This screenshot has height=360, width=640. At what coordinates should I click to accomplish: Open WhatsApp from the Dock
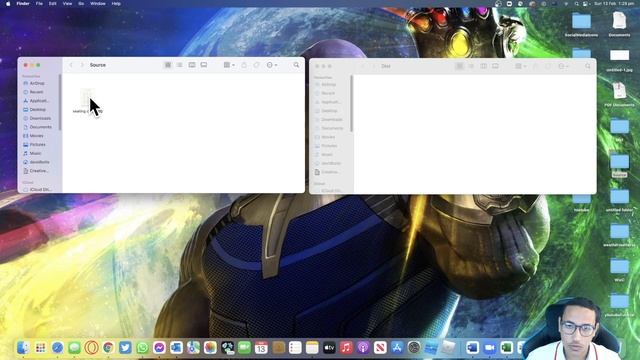[142, 347]
